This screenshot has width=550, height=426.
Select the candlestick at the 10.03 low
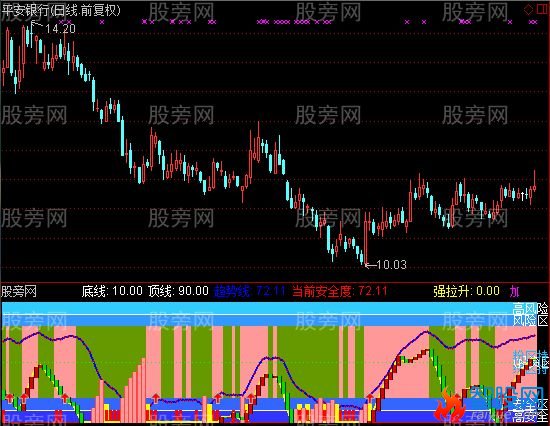click(x=366, y=239)
